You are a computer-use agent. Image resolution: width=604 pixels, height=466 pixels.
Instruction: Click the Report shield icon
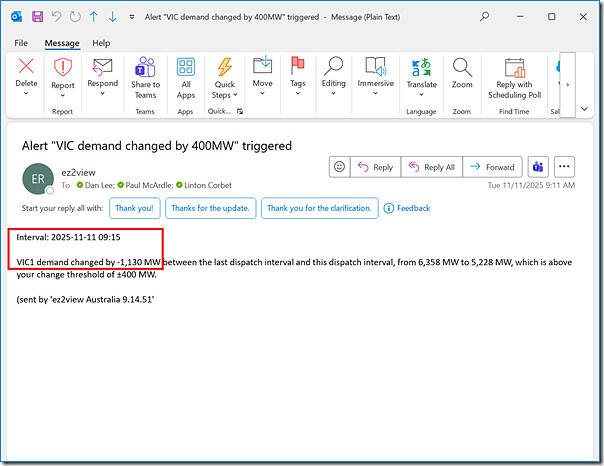point(63,67)
